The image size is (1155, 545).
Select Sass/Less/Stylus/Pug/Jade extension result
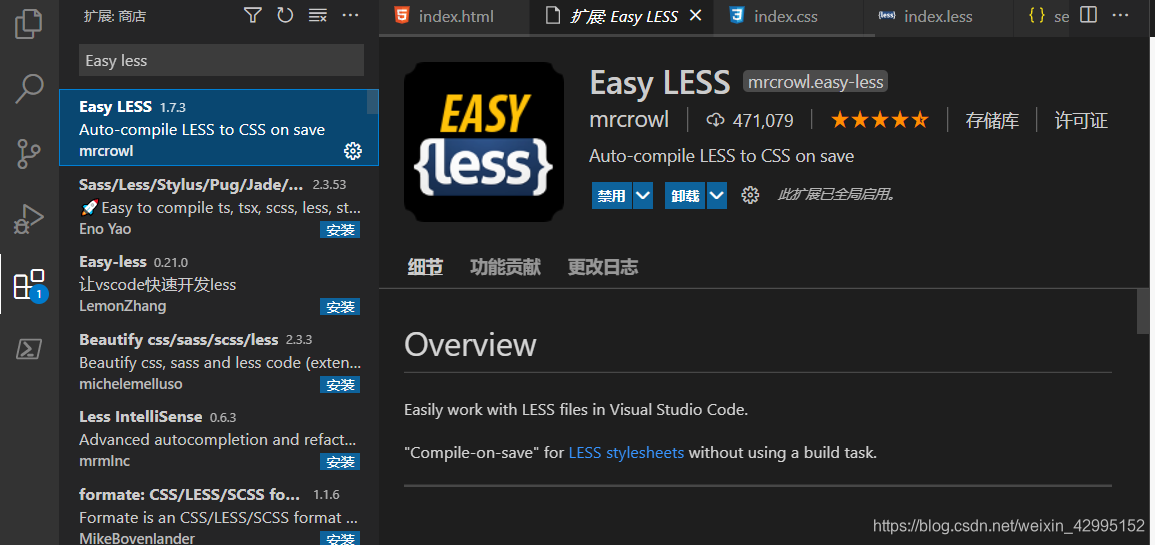(x=219, y=205)
